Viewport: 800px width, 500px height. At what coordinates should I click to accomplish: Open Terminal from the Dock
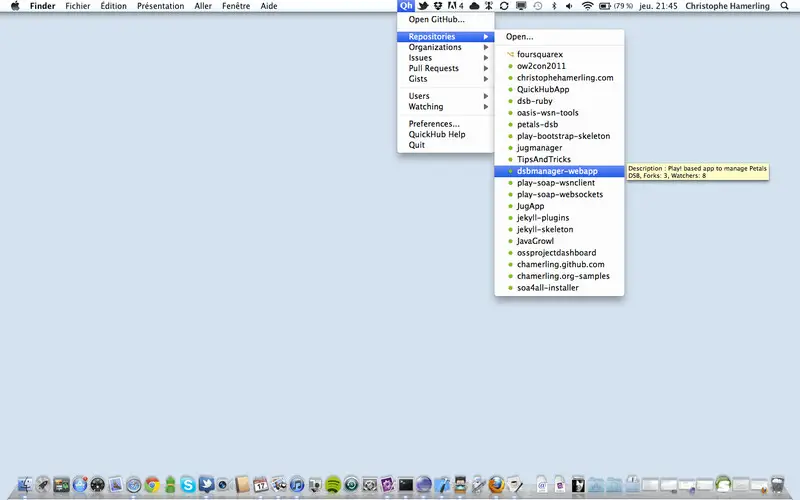406,485
